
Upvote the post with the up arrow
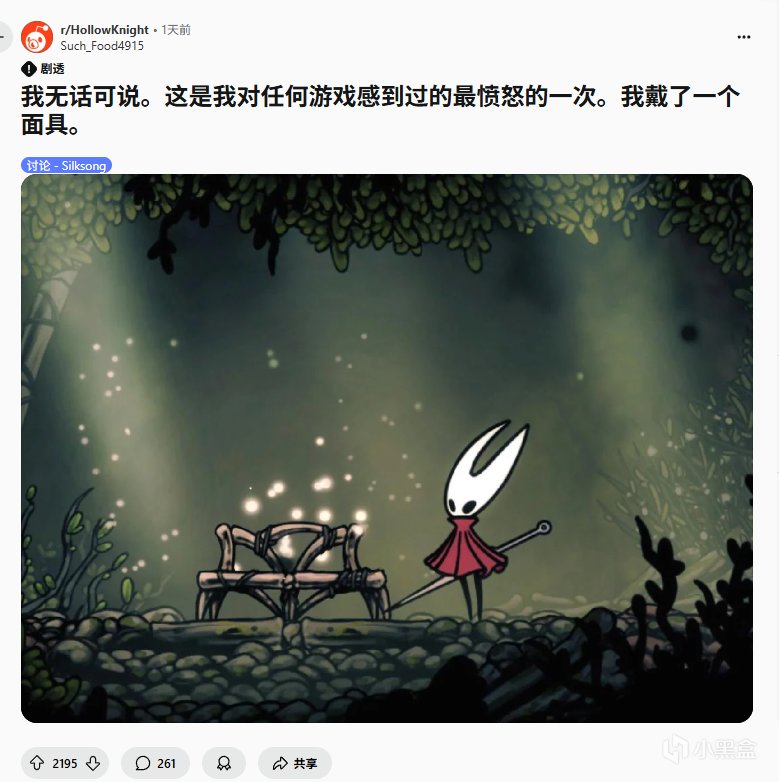37,763
